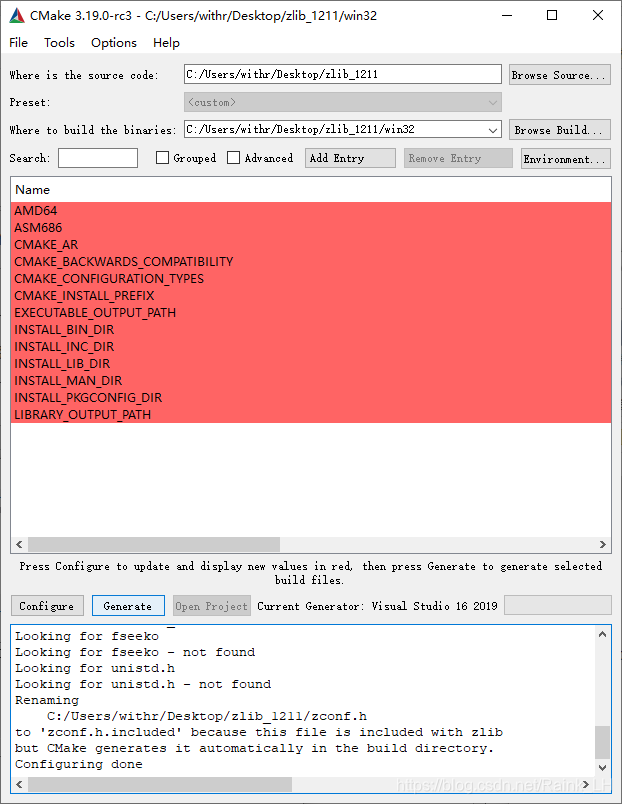This screenshot has width=622, height=804.
Task: Click entry list horizontal scrollbar thumb
Action: [x=154, y=544]
